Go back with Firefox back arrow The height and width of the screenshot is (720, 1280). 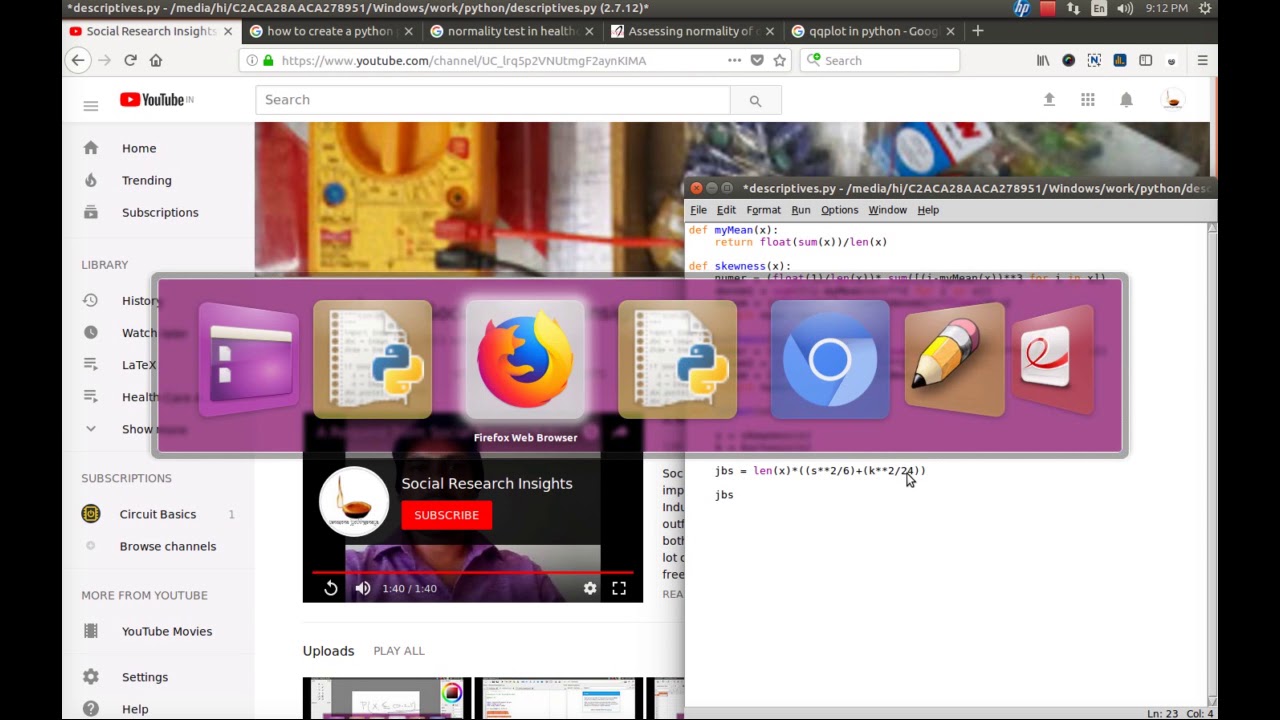click(78, 60)
